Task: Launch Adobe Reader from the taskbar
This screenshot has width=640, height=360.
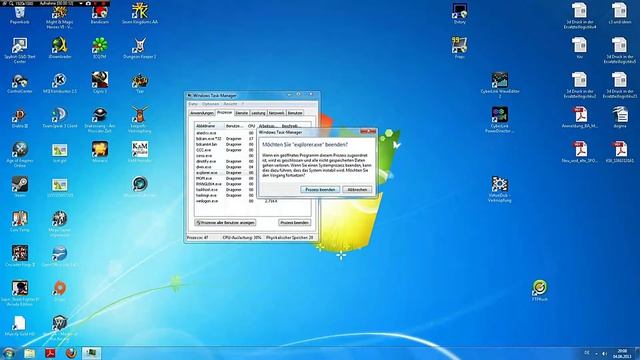Action: [50, 353]
